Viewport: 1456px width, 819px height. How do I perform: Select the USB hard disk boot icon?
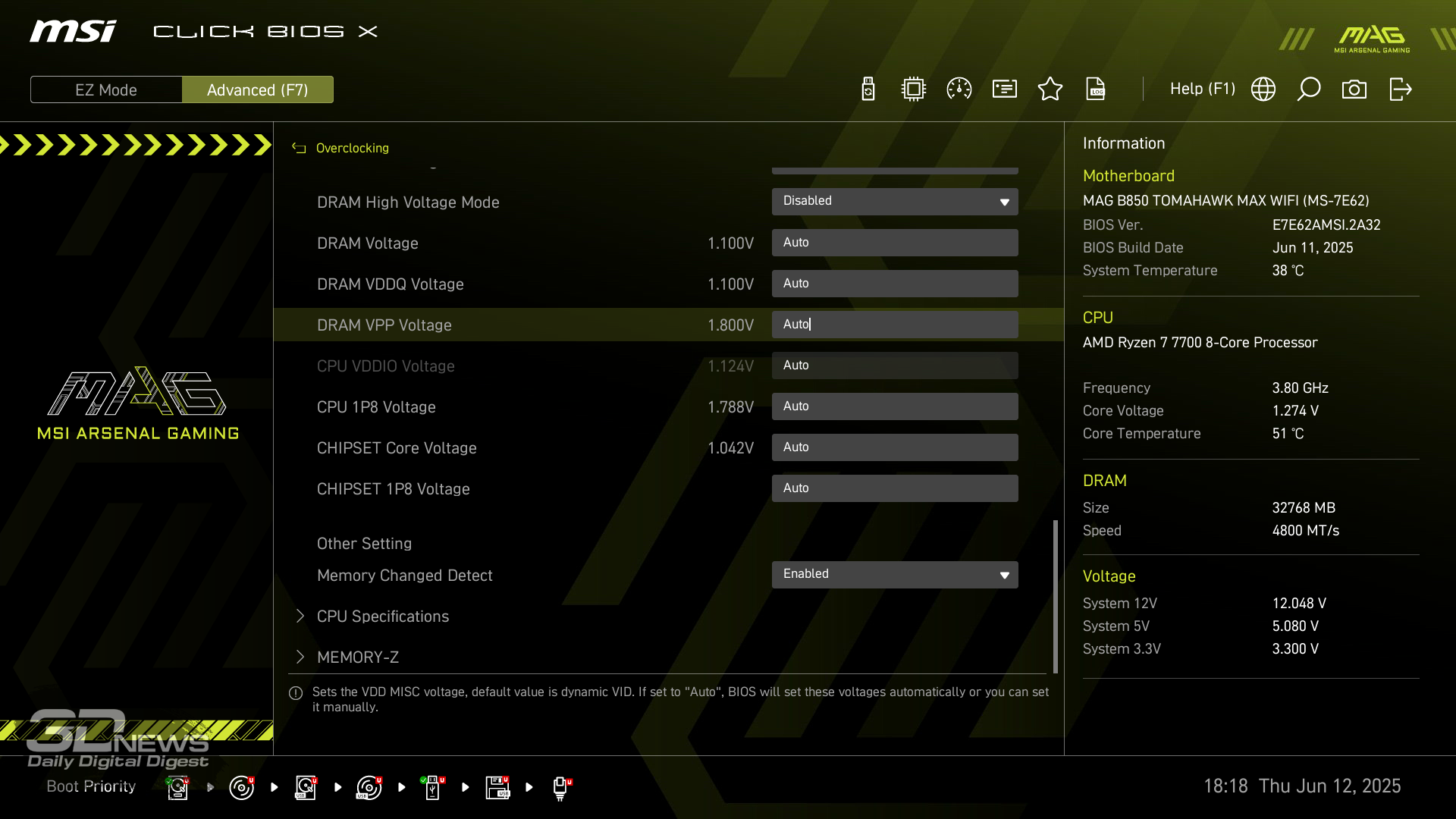click(306, 788)
